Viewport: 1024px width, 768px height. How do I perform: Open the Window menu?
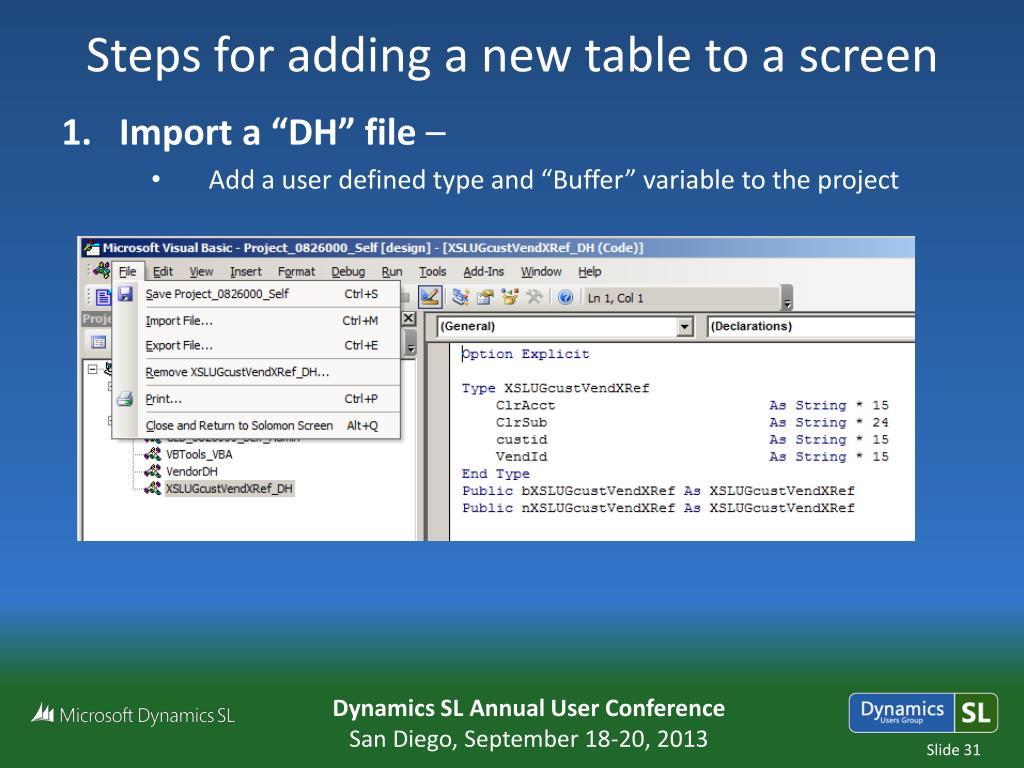541,272
